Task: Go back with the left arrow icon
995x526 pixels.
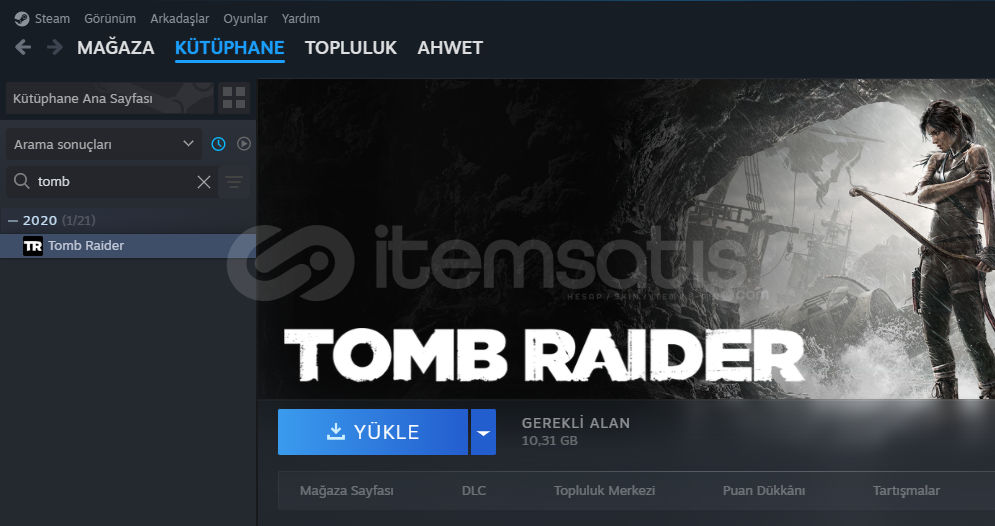Action: coord(23,47)
